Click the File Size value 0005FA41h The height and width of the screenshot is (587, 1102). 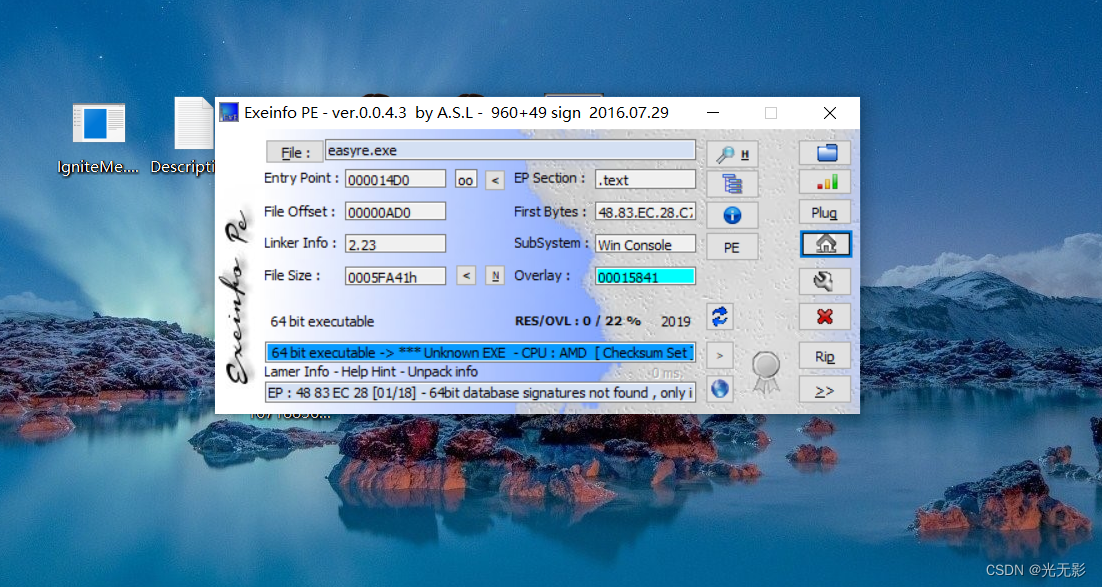(x=396, y=276)
